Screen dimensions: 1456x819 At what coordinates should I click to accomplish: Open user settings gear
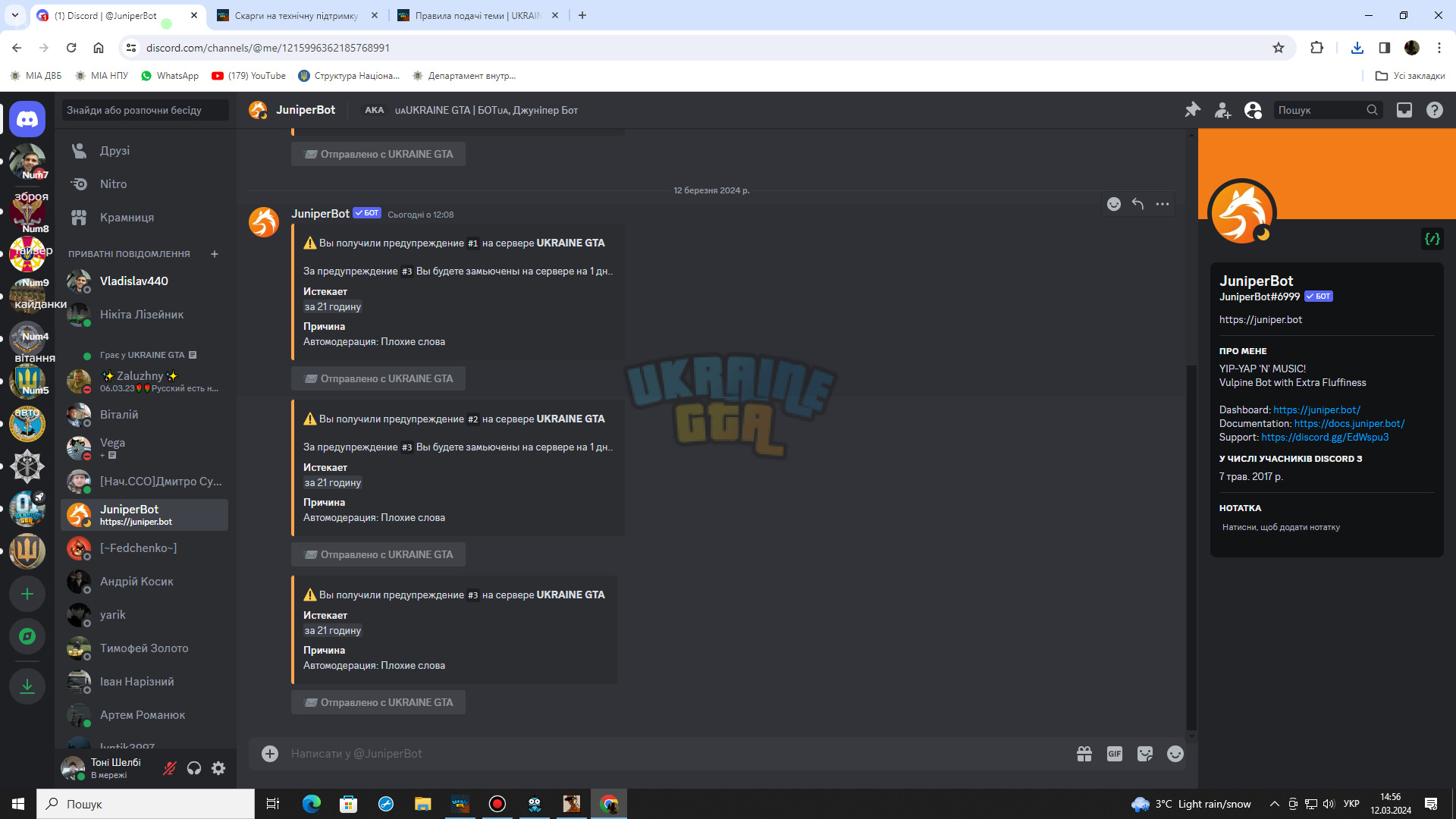click(218, 768)
